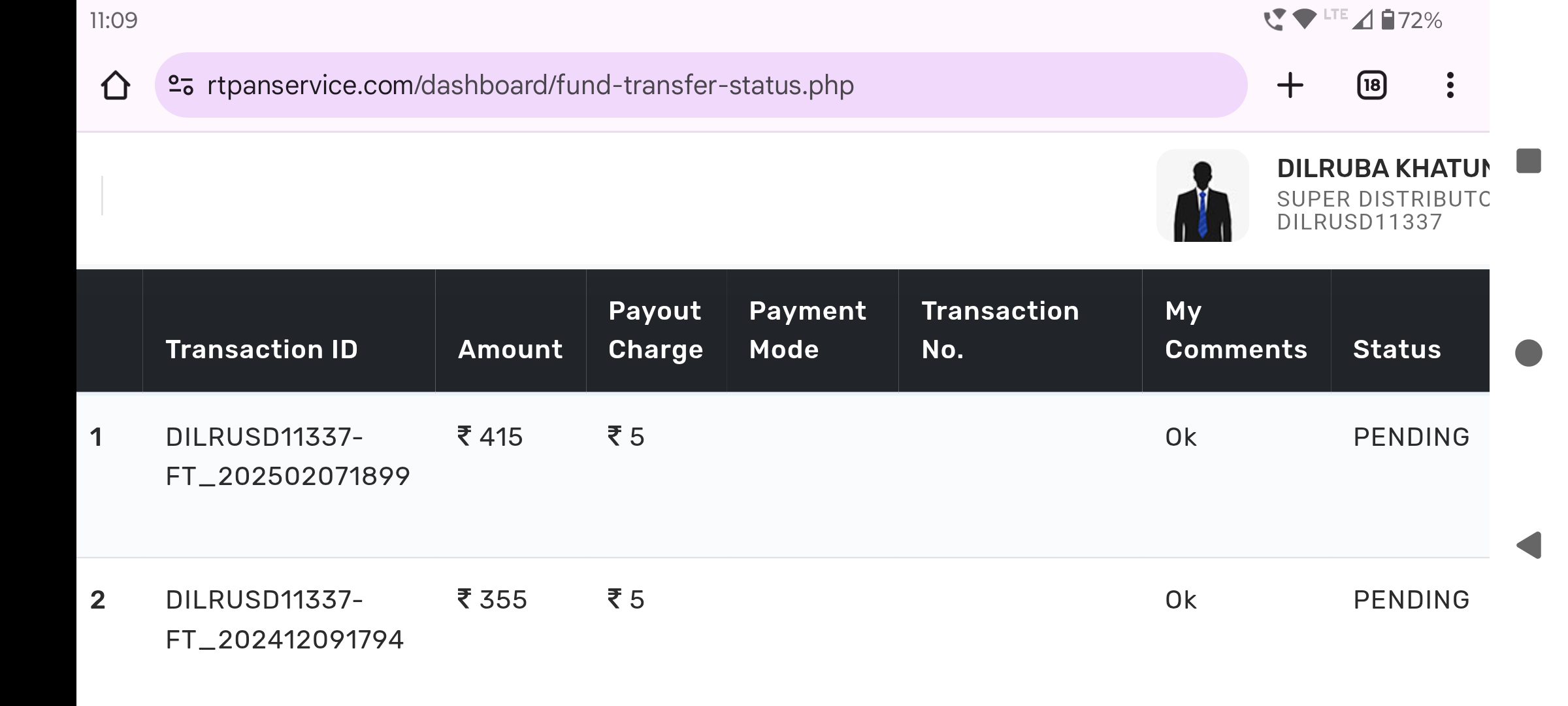Tap the Android recents square button
This screenshot has height=706, width=1568.
(1529, 161)
